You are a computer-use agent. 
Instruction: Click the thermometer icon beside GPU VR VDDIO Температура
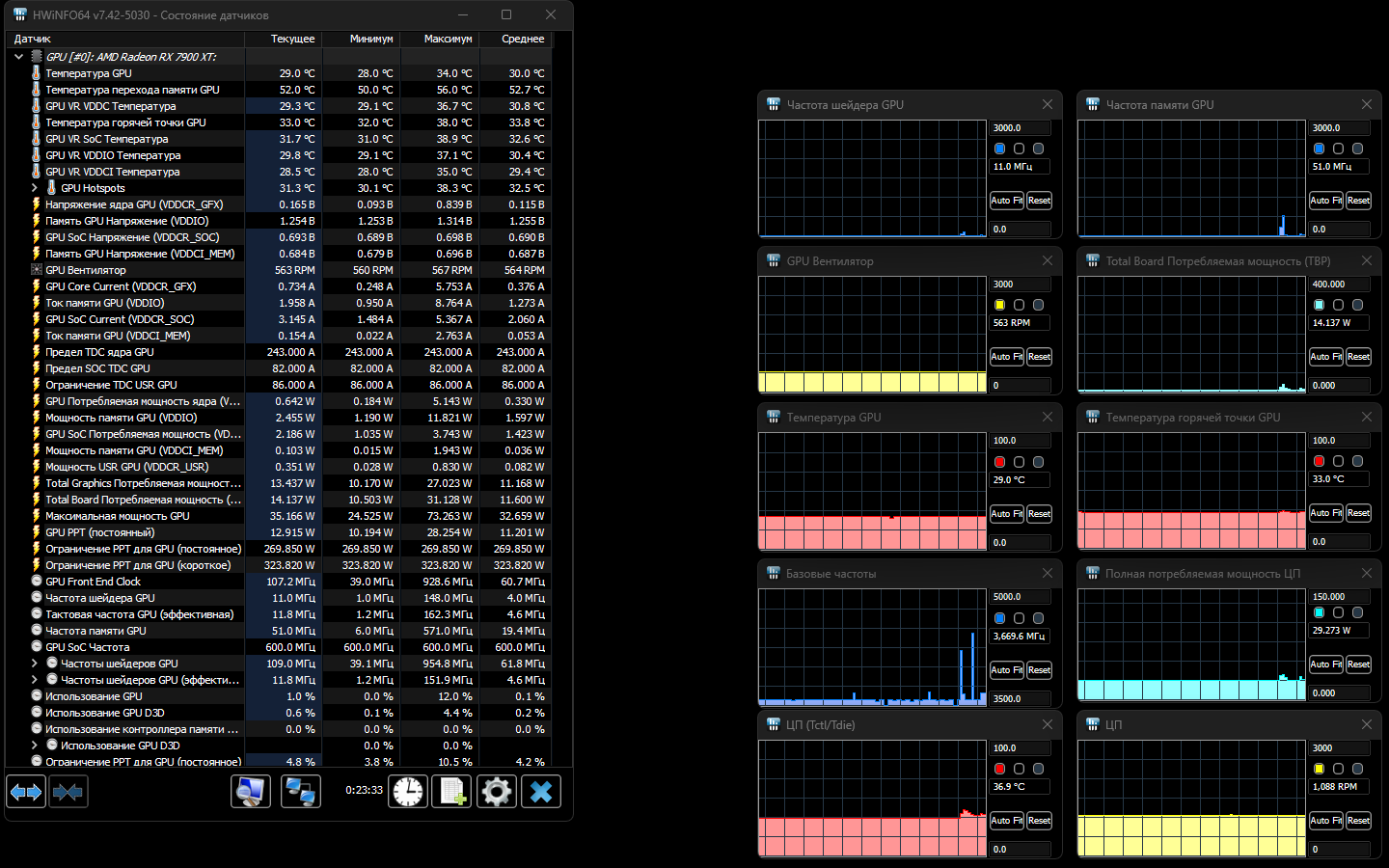[37, 155]
